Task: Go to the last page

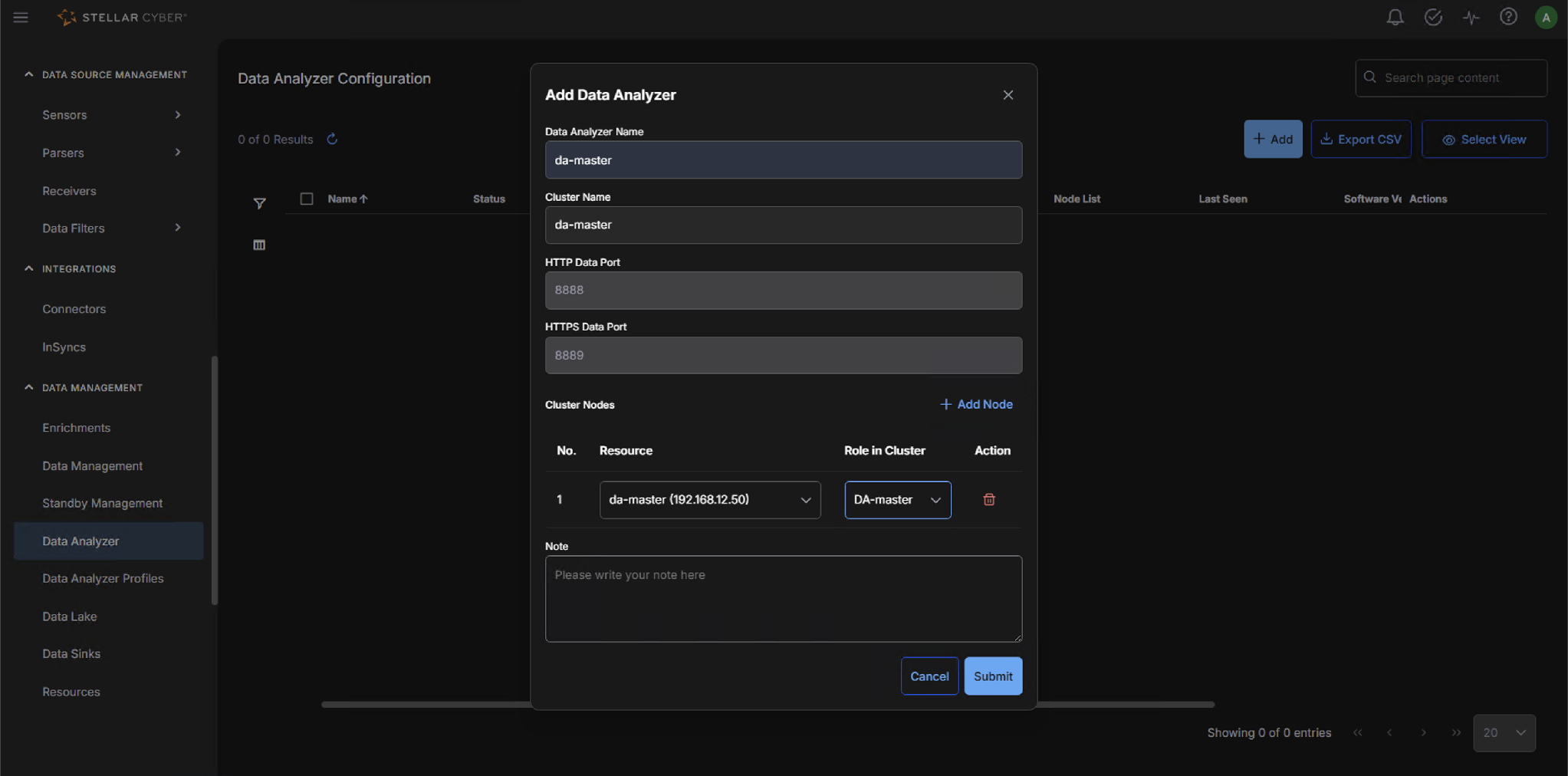Action: [1456, 733]
